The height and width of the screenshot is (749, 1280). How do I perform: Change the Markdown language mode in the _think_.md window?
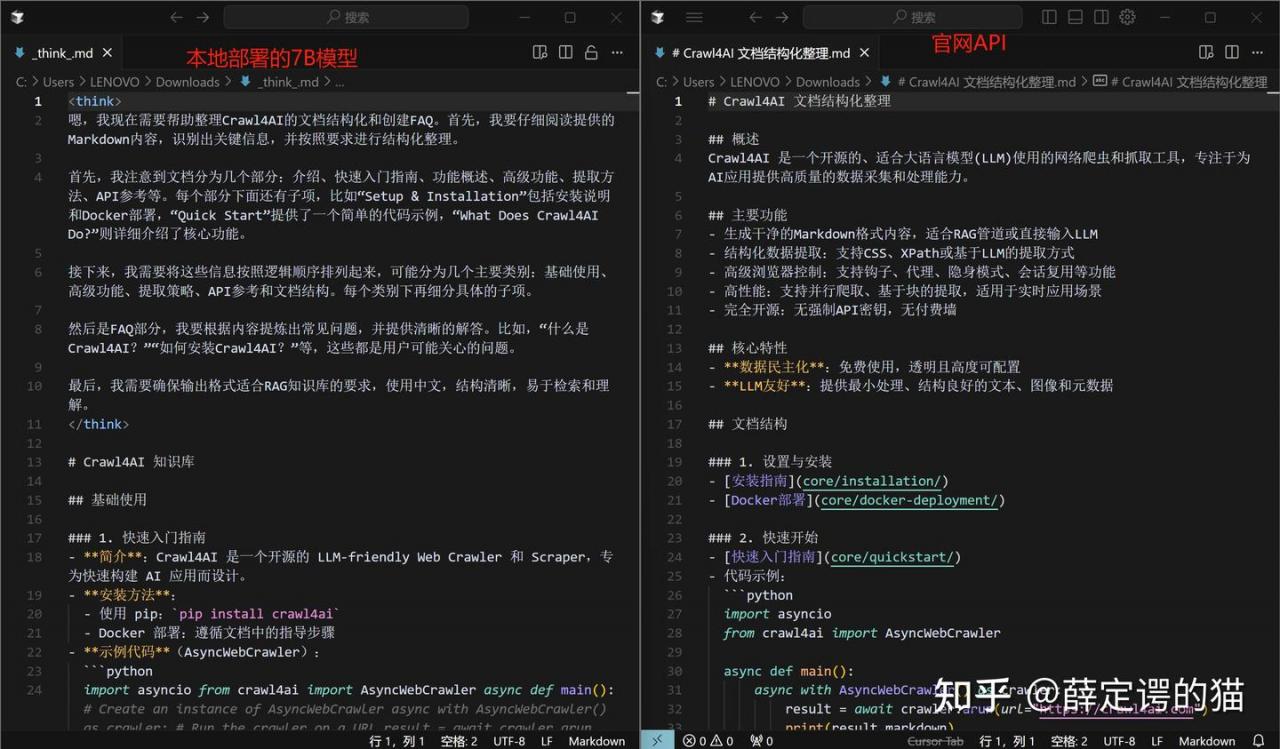(x=597, y=741)
